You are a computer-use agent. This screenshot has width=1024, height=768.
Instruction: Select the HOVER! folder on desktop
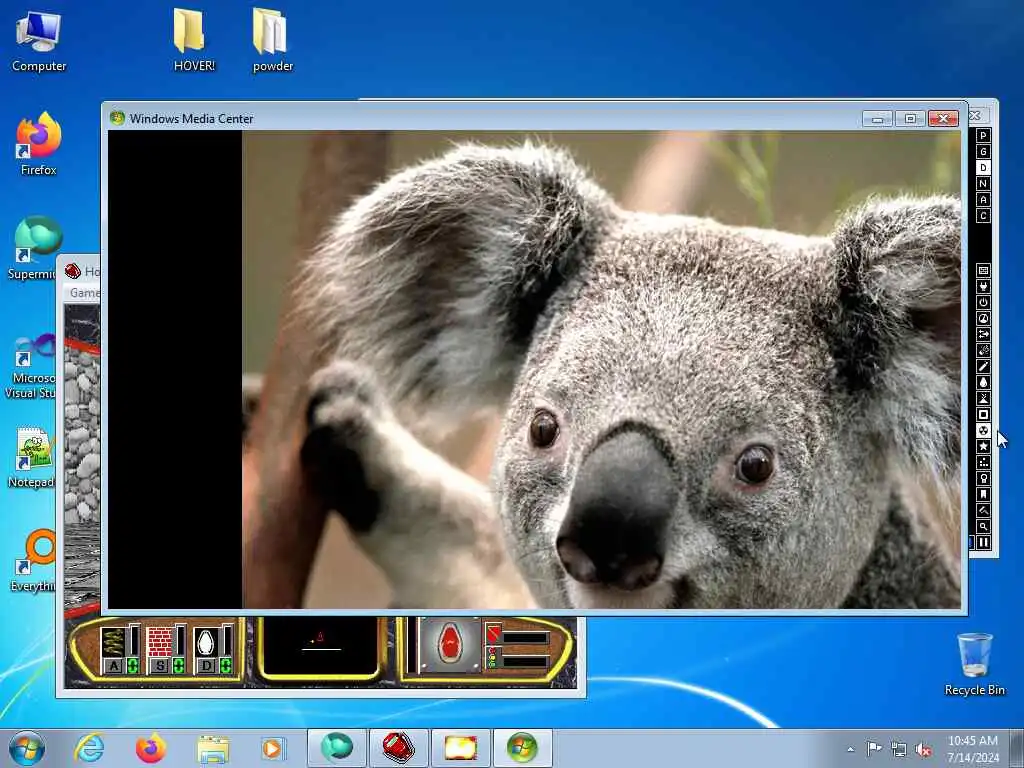click(x=194, y=40)
